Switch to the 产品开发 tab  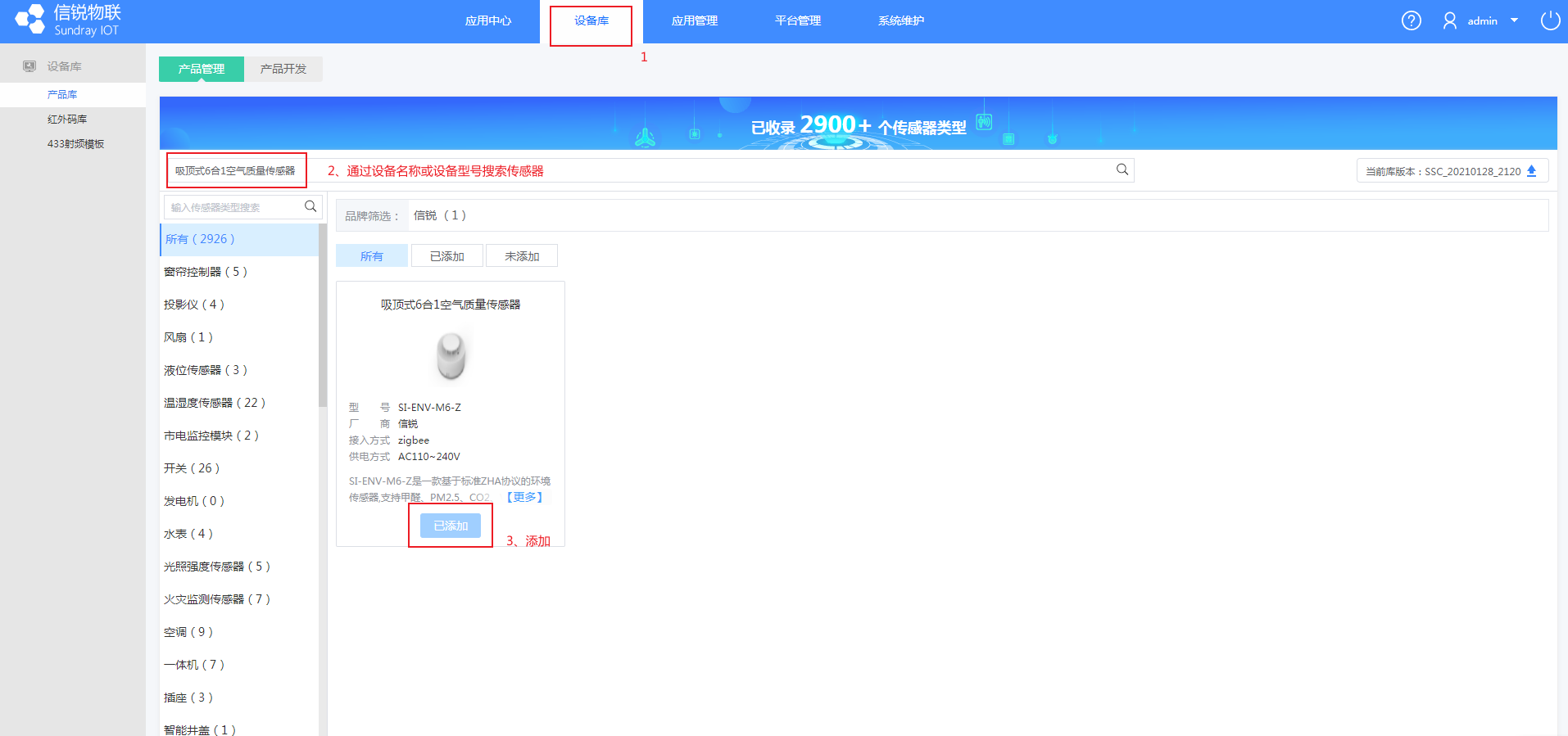point(283,69)
